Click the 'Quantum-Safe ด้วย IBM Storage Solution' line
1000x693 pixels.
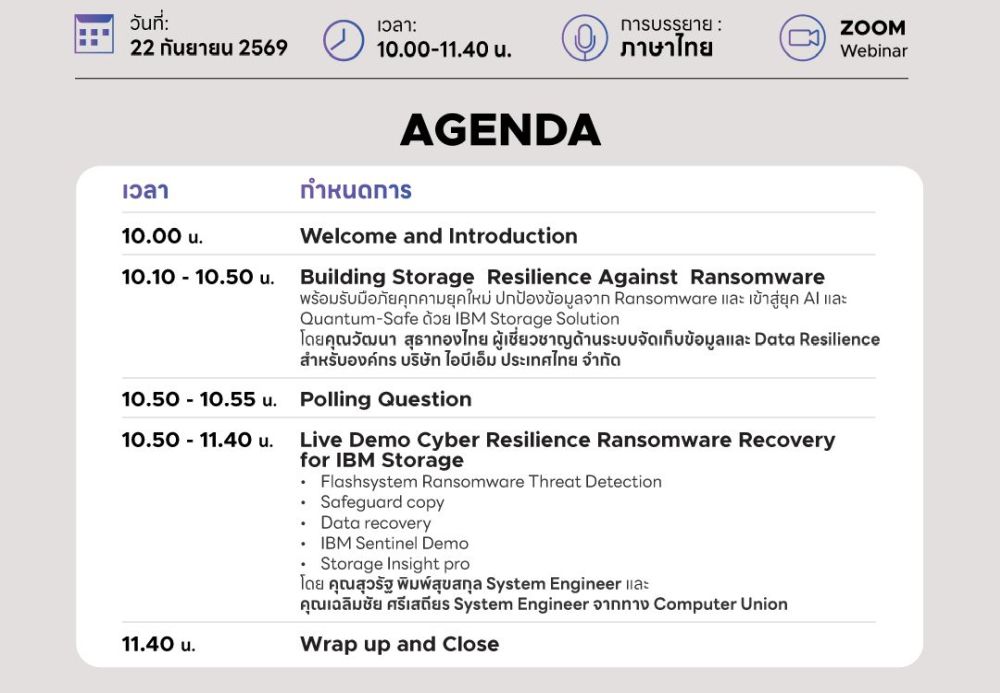pos(460,319)
